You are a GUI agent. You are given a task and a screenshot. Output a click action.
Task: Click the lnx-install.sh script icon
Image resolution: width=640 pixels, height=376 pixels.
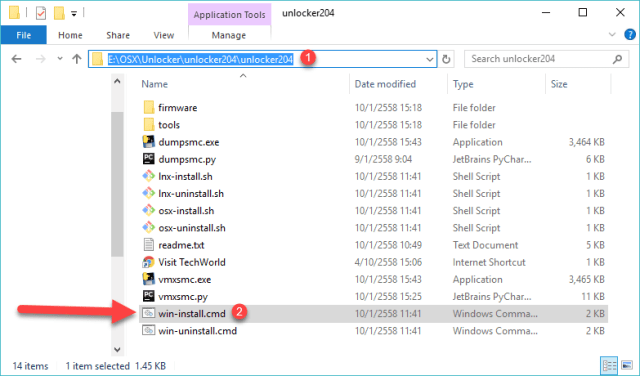tap(149, 176)
